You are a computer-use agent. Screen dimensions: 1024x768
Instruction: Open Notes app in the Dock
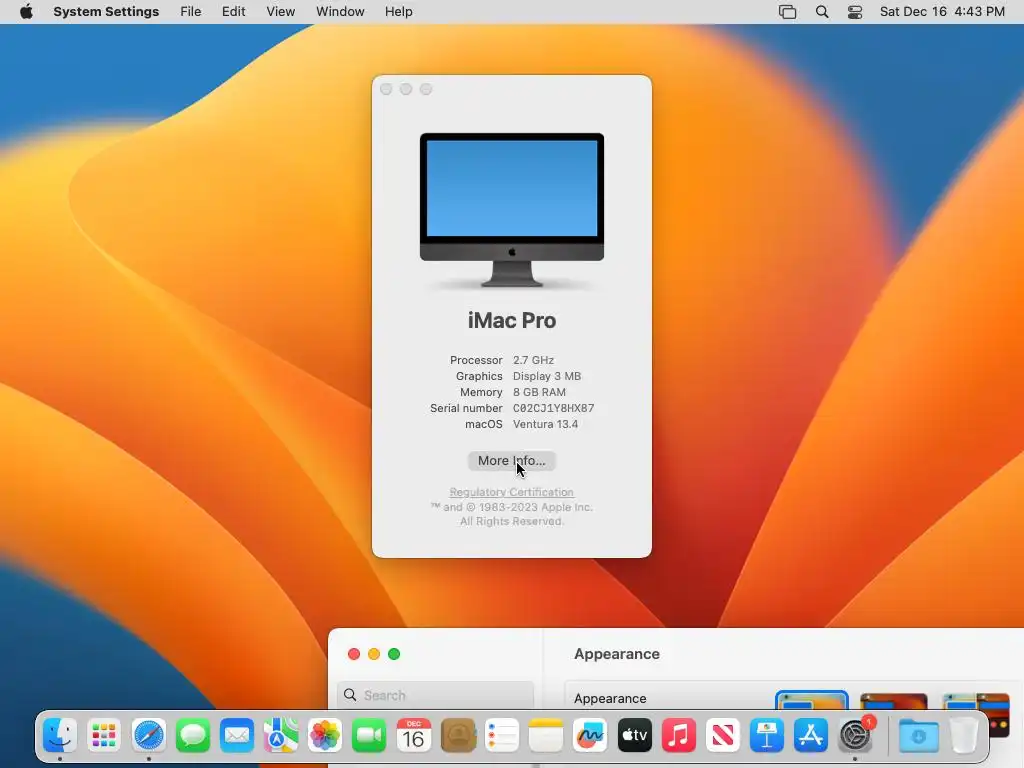click(546, 735)
